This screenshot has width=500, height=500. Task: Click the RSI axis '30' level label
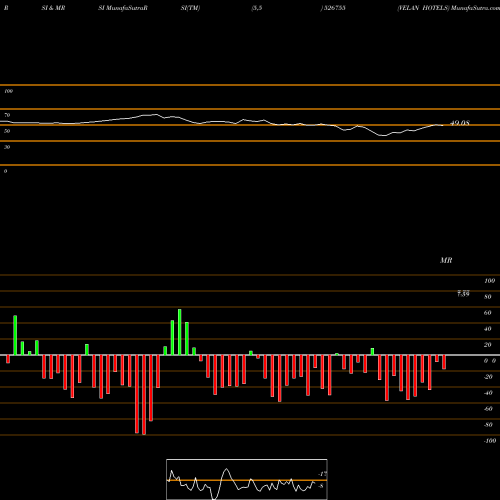coord(7,147)
